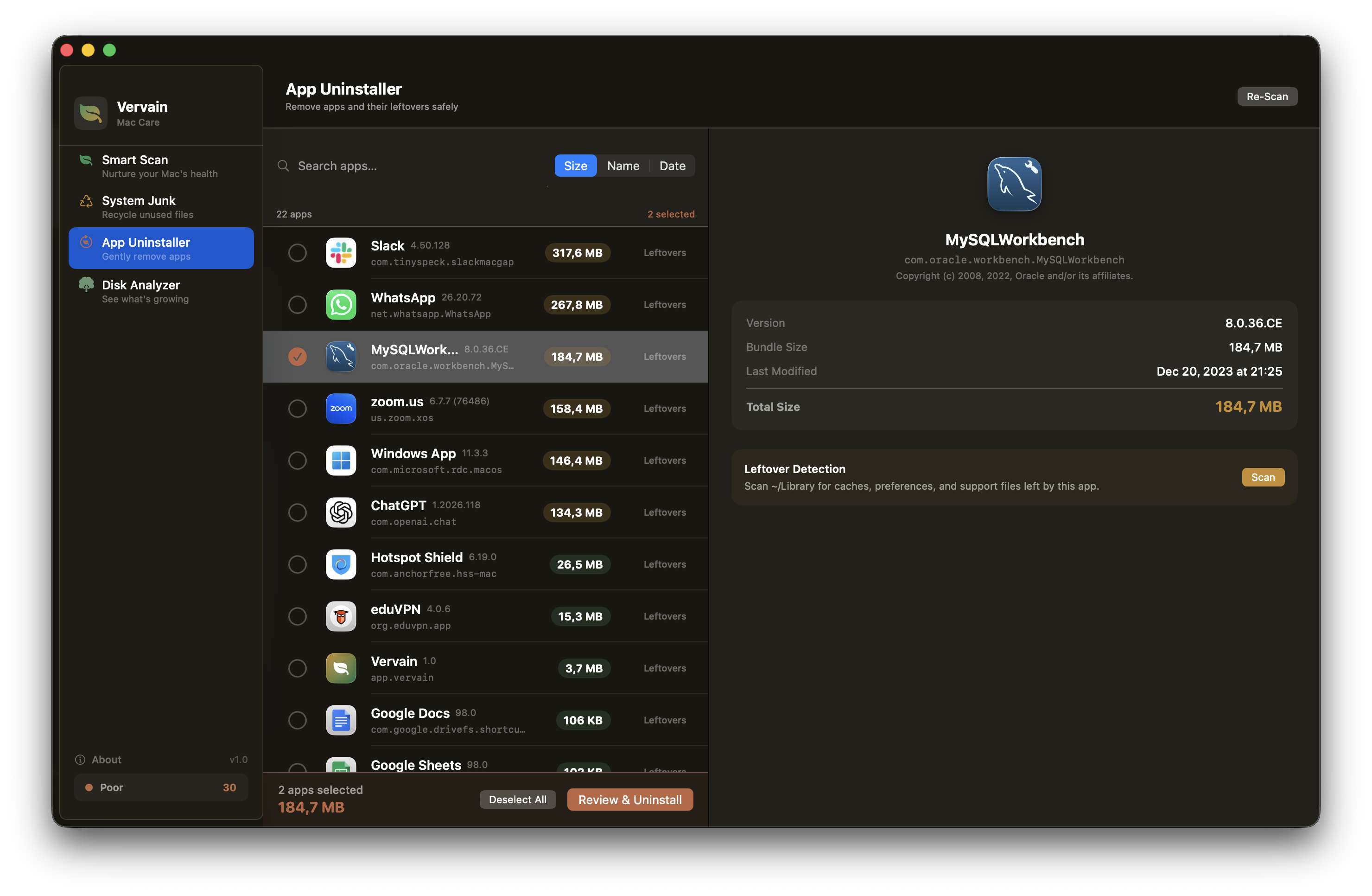Click the 267,8 MB size badge
Image resolution: width=1372 pixels, height=896 pixels.
pos(577,305)
